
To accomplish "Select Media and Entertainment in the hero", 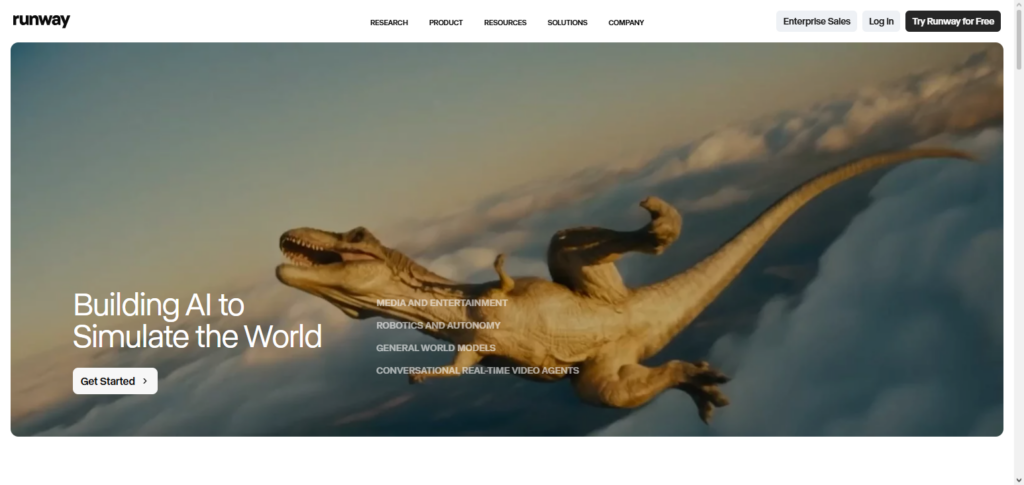I will 441,302.
